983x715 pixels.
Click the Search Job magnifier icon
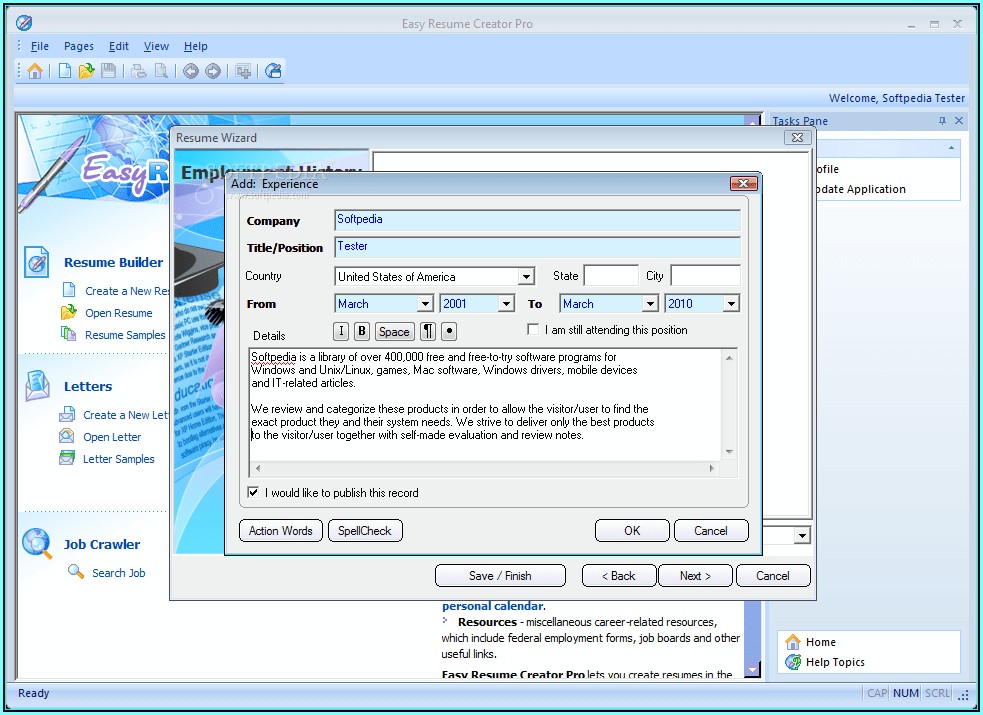pyautogui.click(x=76, y=572)
